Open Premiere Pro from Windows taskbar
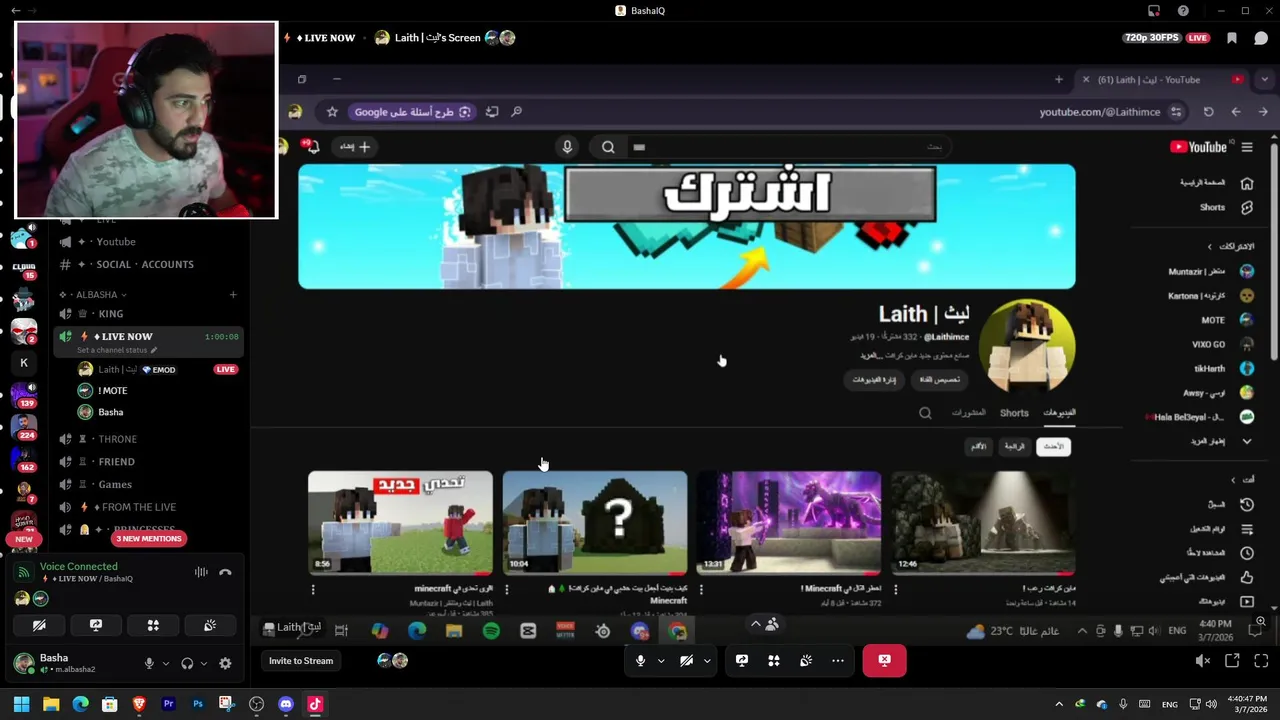The image size is (1280, 720). pyautogui.click(x=168, y=704)
